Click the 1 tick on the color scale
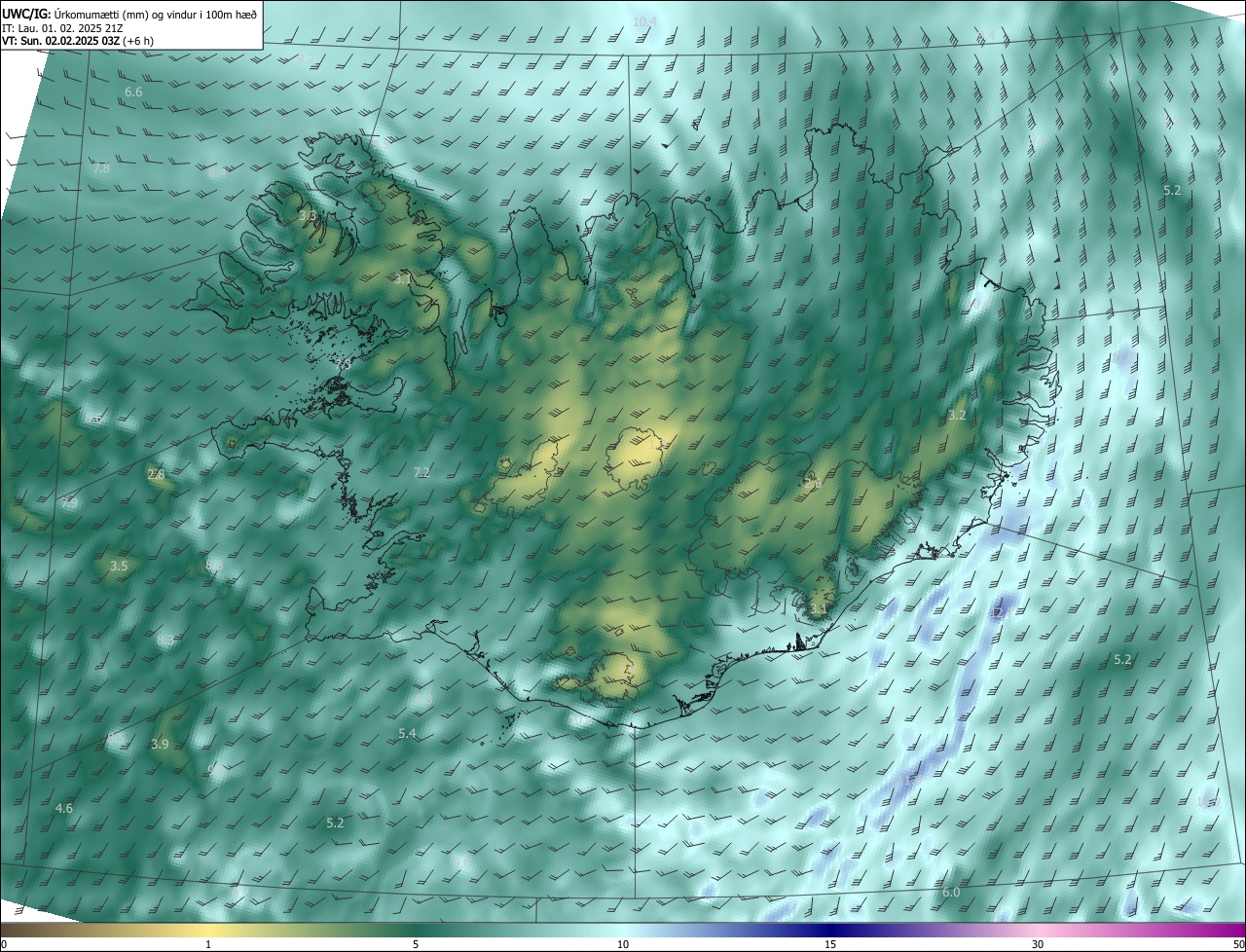The width and height of the screenshot is (1246, 952). click(x=209, y=944)
